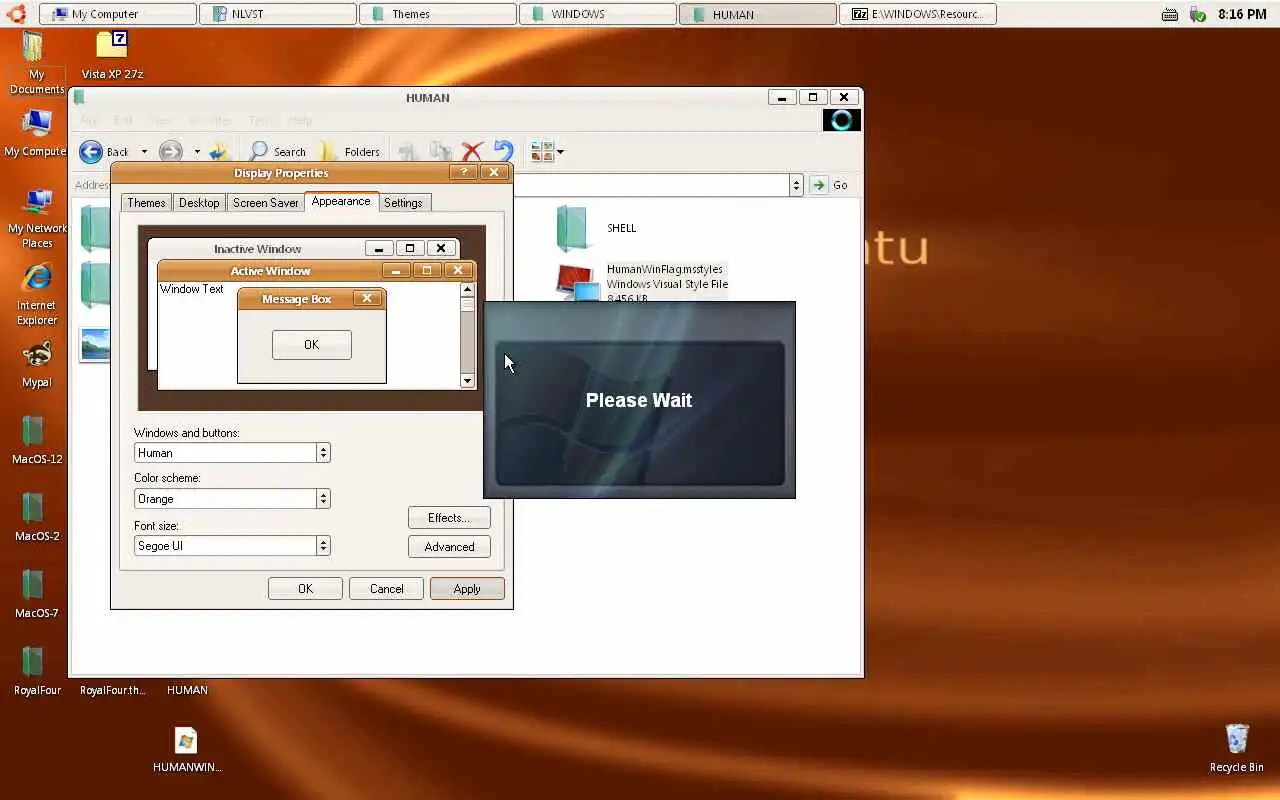This screenshot has width=1280, height=800.
Task: Switch to Themes taskbar button
Action: pyautogui.click(x=437, y=14)
